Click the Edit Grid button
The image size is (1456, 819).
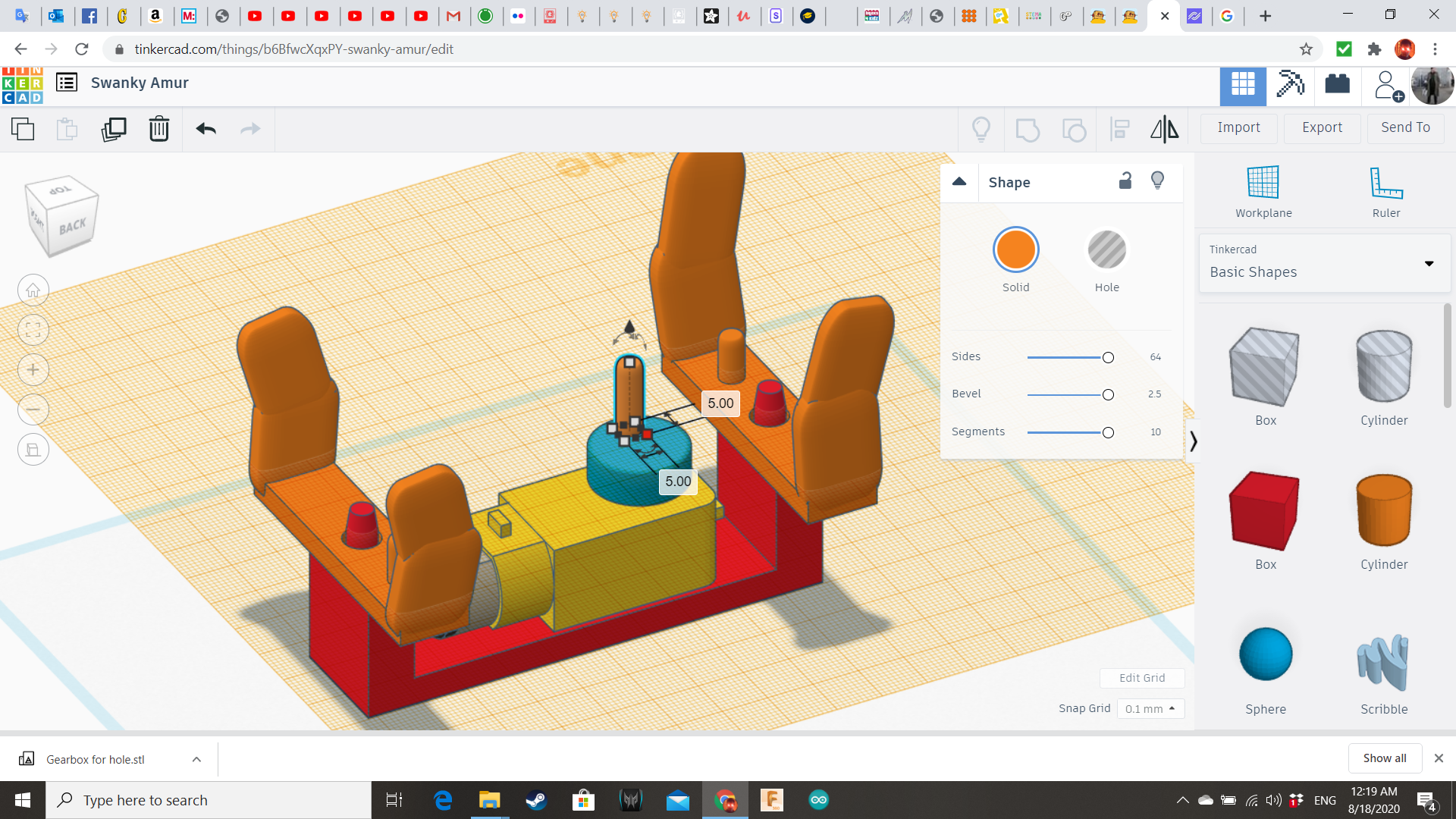pos(1141,678)
